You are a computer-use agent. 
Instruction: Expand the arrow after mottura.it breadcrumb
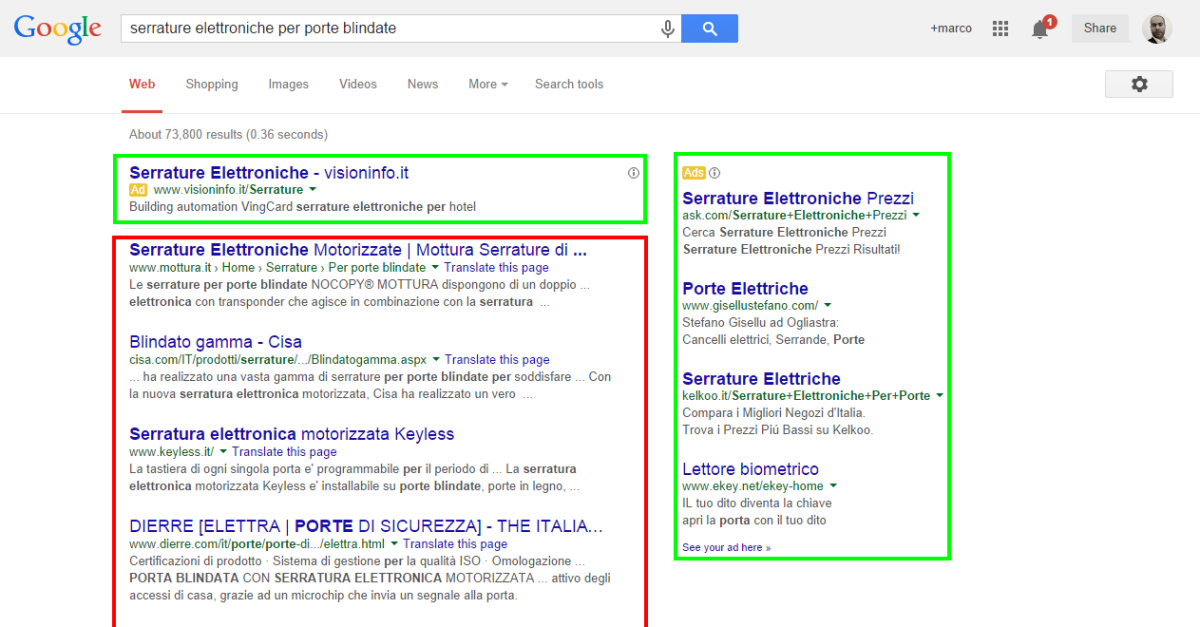pyautogui.click(x=434, y=268)
